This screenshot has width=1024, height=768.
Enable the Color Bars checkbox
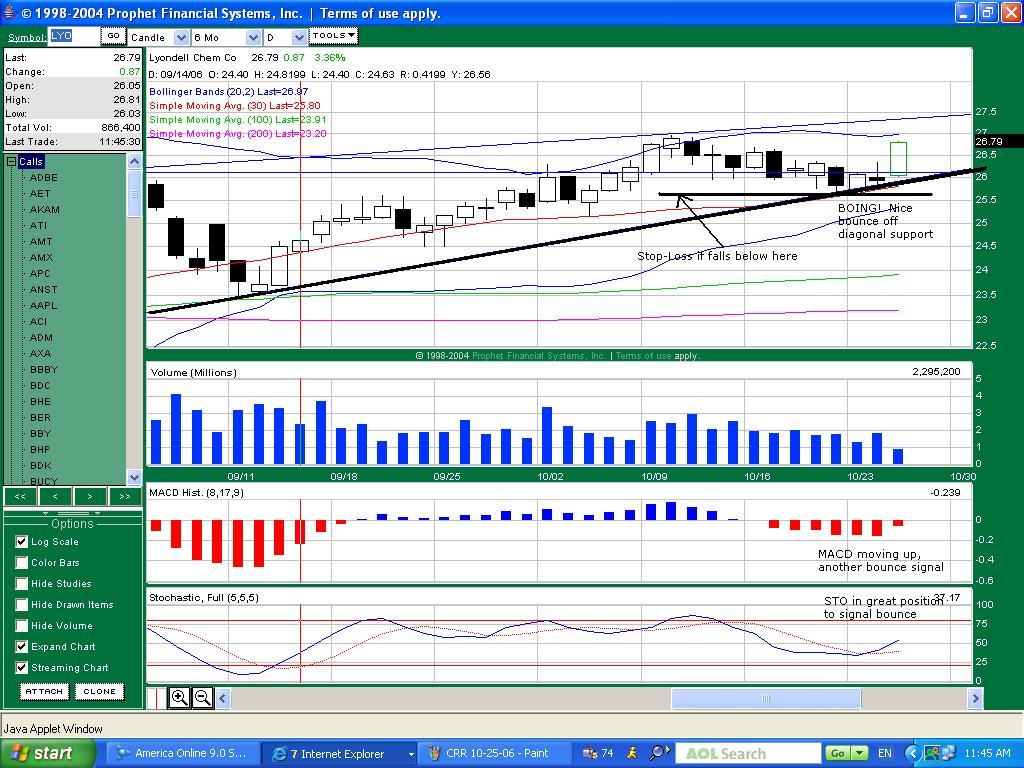pyautogui.click(x=22, y=562)
